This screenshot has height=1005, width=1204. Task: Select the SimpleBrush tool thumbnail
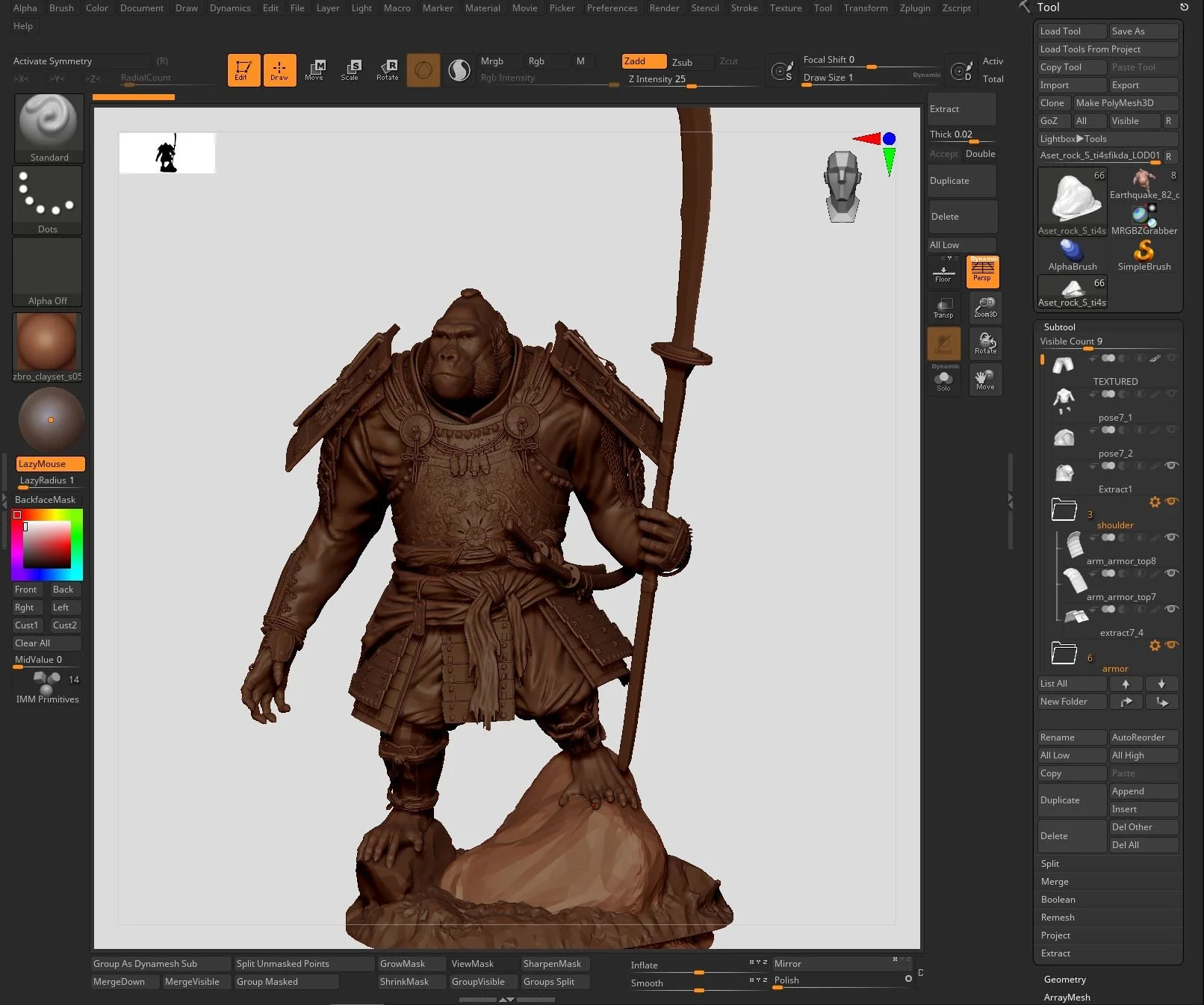(x=1144, y=254)
